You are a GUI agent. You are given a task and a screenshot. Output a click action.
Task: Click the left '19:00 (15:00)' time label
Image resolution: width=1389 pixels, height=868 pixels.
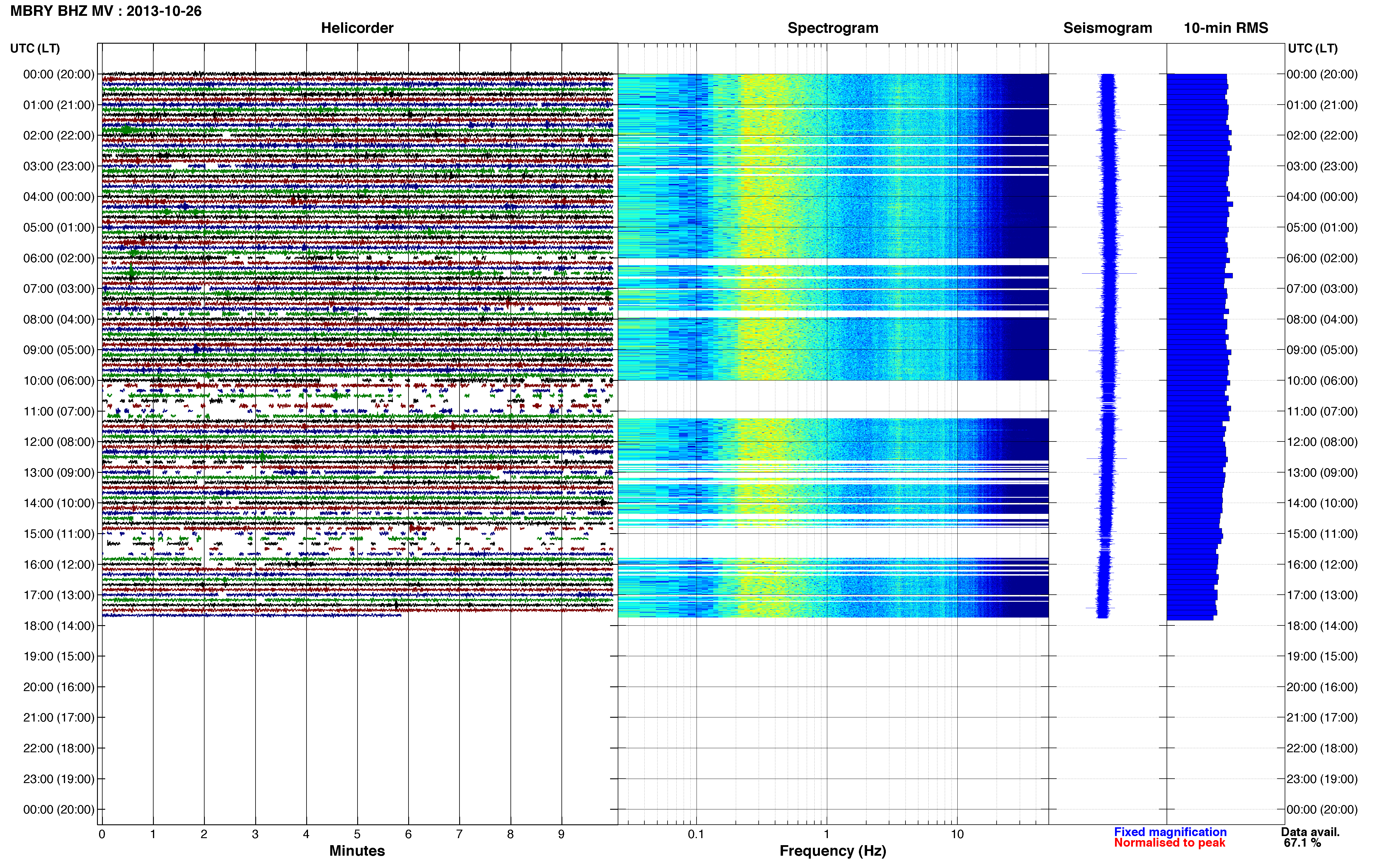[59, 656]
